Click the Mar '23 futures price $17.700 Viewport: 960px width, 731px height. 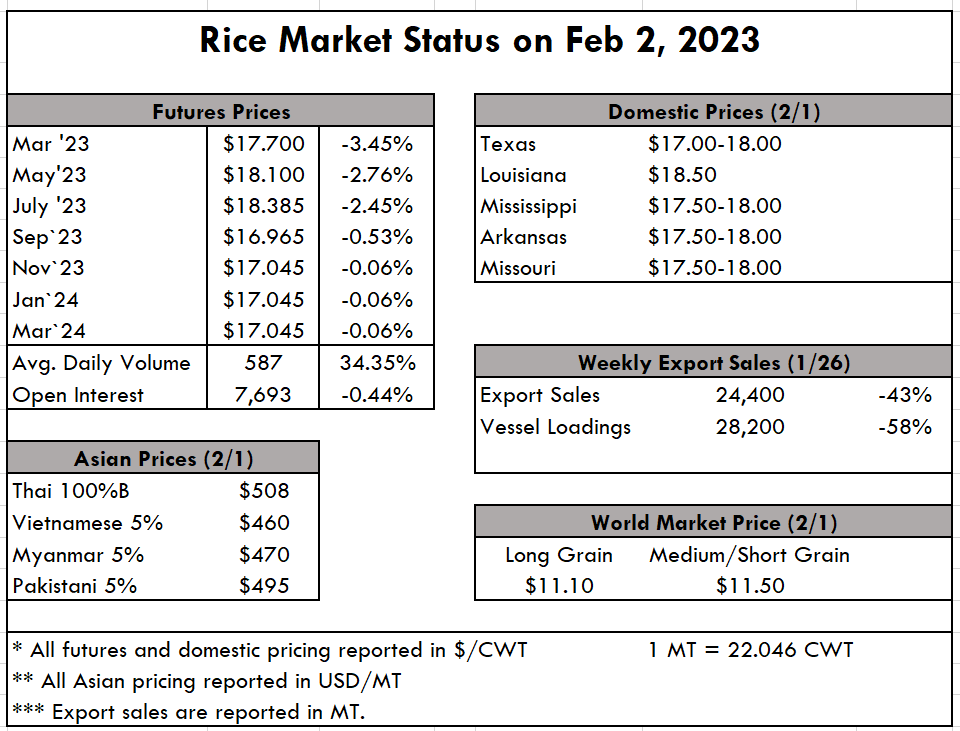[264, 144]
